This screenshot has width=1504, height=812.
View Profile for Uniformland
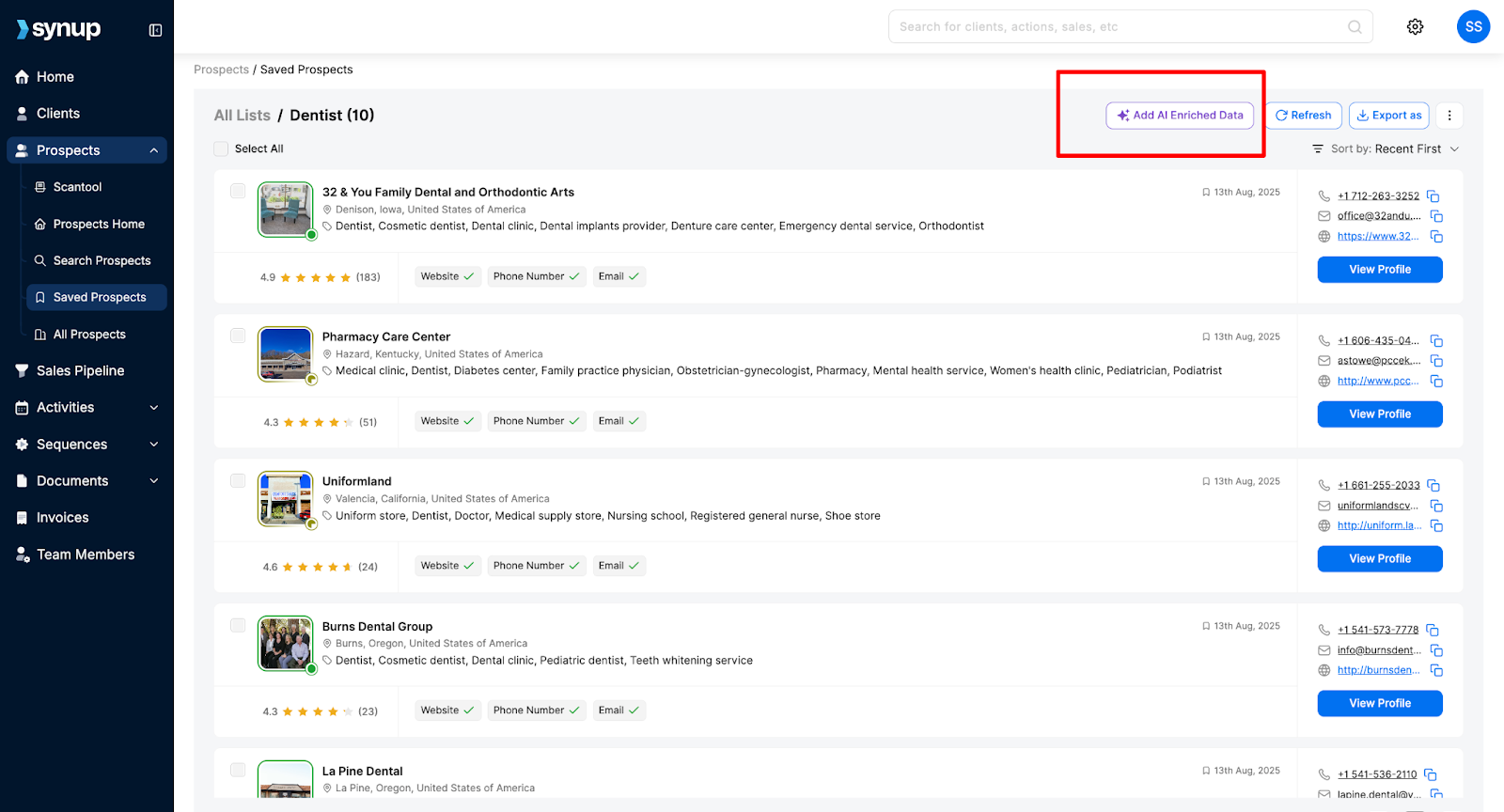(x=1380, y=559)
